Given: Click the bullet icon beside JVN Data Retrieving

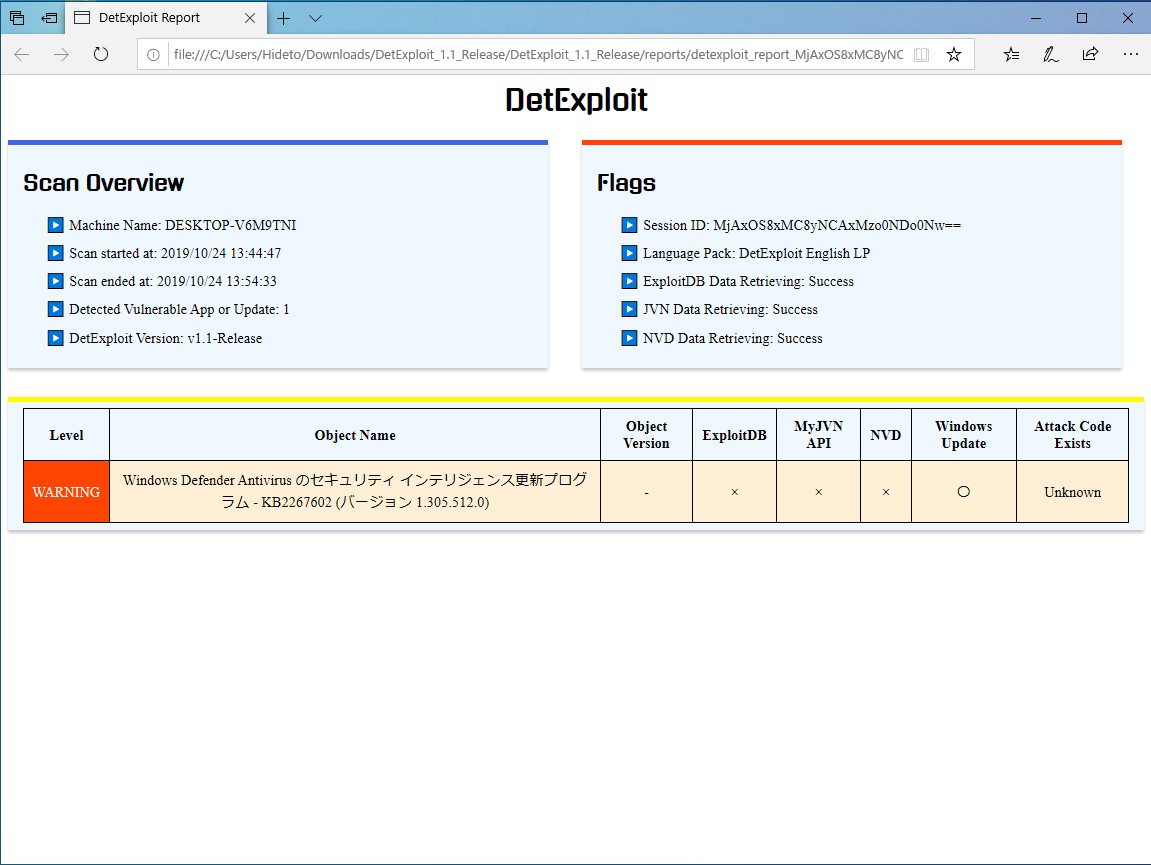Looking at the screenshot, I should [x=629, y=308].
